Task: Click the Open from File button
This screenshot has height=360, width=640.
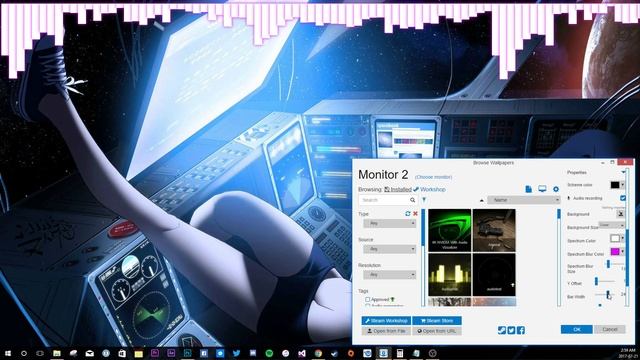Action: click(387, 331)
